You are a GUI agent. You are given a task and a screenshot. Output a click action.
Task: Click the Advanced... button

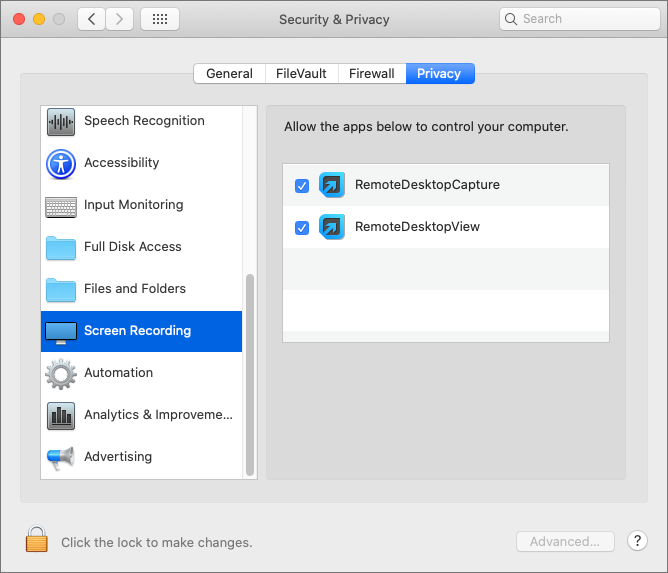tap(565, 541)
